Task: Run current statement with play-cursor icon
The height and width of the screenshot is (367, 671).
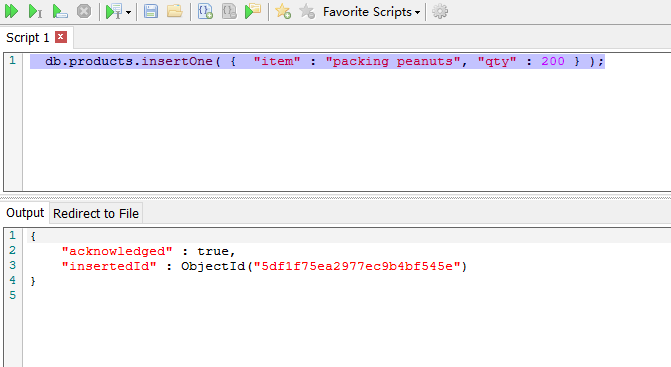Action: 35,12
